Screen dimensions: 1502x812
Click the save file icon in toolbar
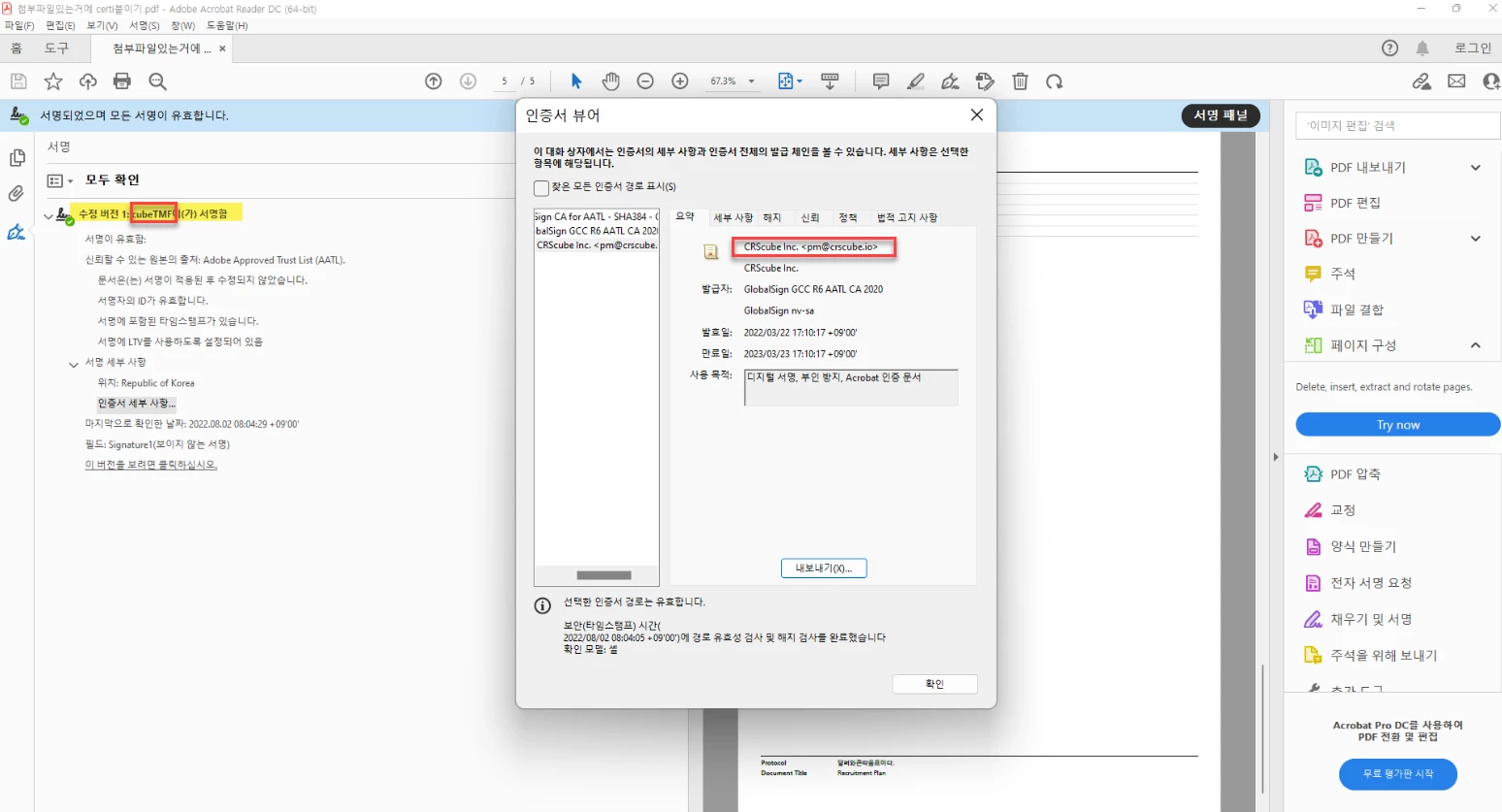click(18, 81)
